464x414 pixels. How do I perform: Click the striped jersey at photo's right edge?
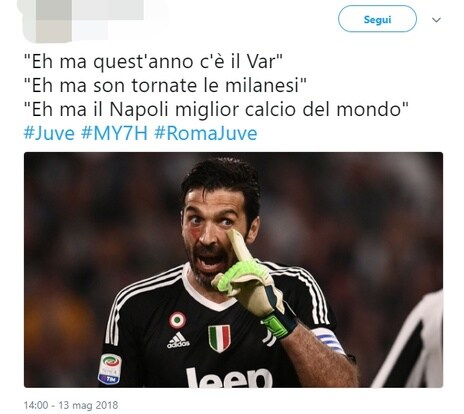412,342
